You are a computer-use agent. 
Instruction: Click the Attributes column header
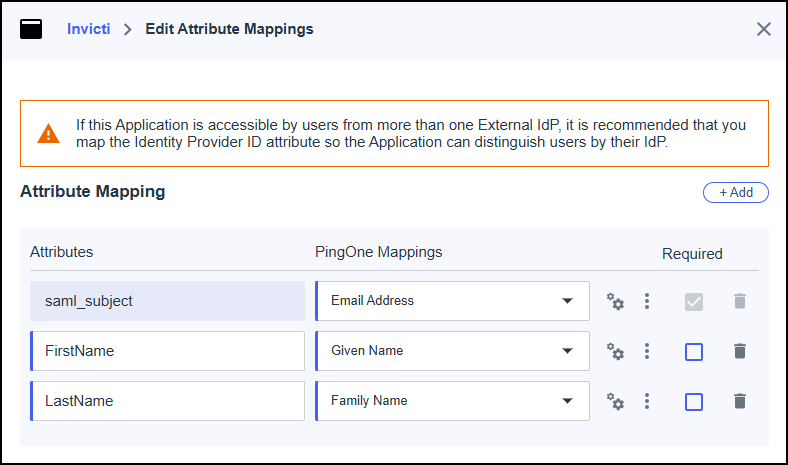(x=61, y=252)
